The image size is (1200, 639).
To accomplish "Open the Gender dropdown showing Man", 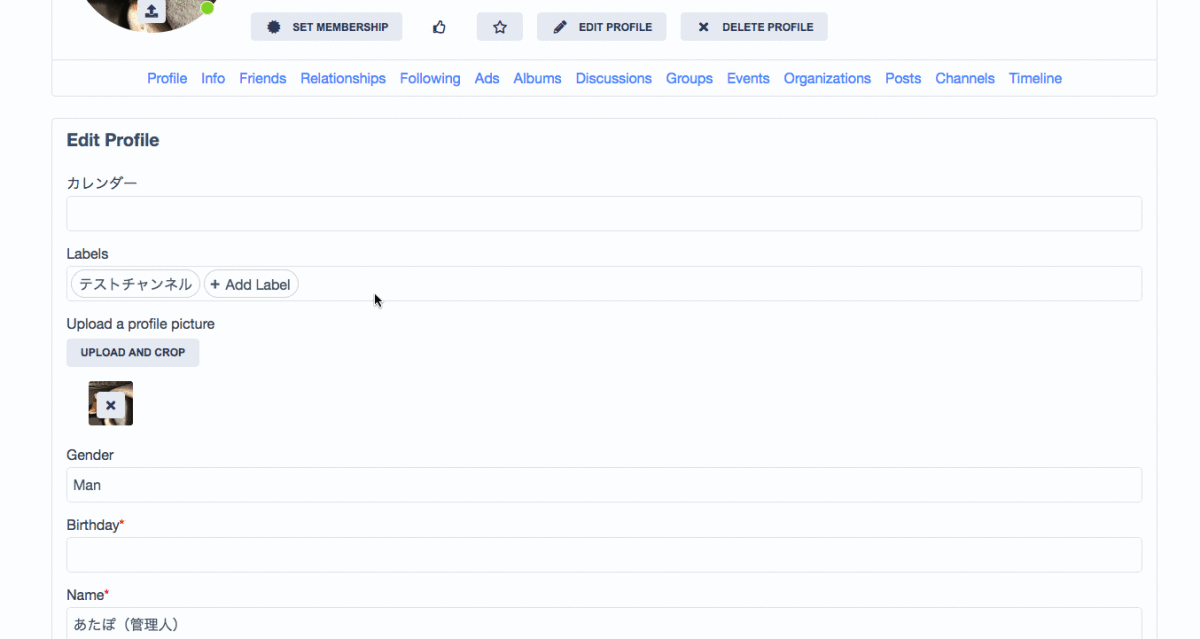I will pos(604,485).
